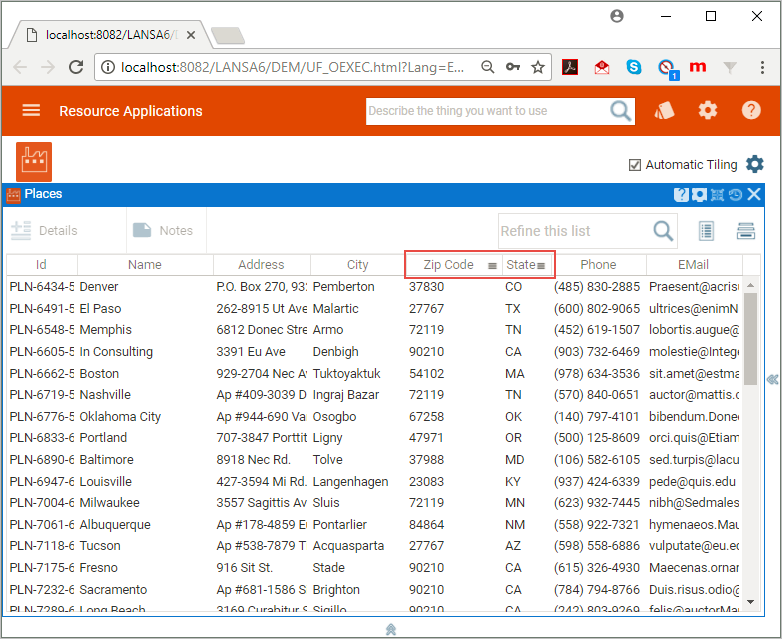This screenshot has width=782, height=639.
Task: Select the Boston row
Action: [x=374, y=374]
